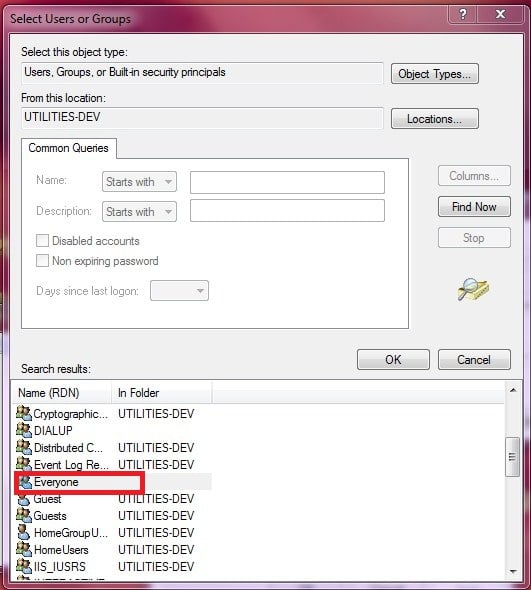Open the Description Starts with dropdown
The image size is (531, 590).
[139, 211]
